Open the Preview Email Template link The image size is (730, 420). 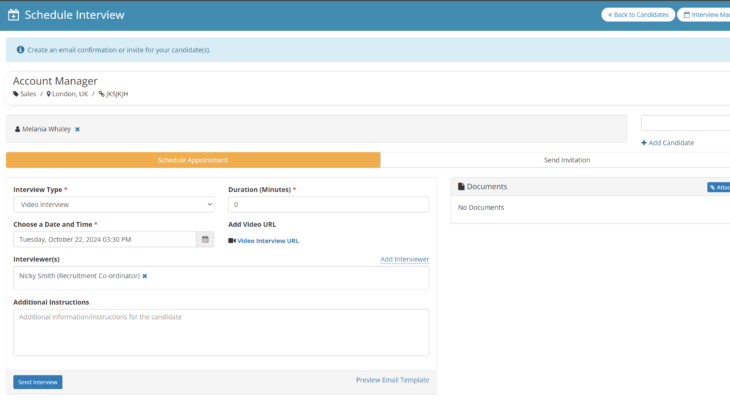click(x=392, y=380)
